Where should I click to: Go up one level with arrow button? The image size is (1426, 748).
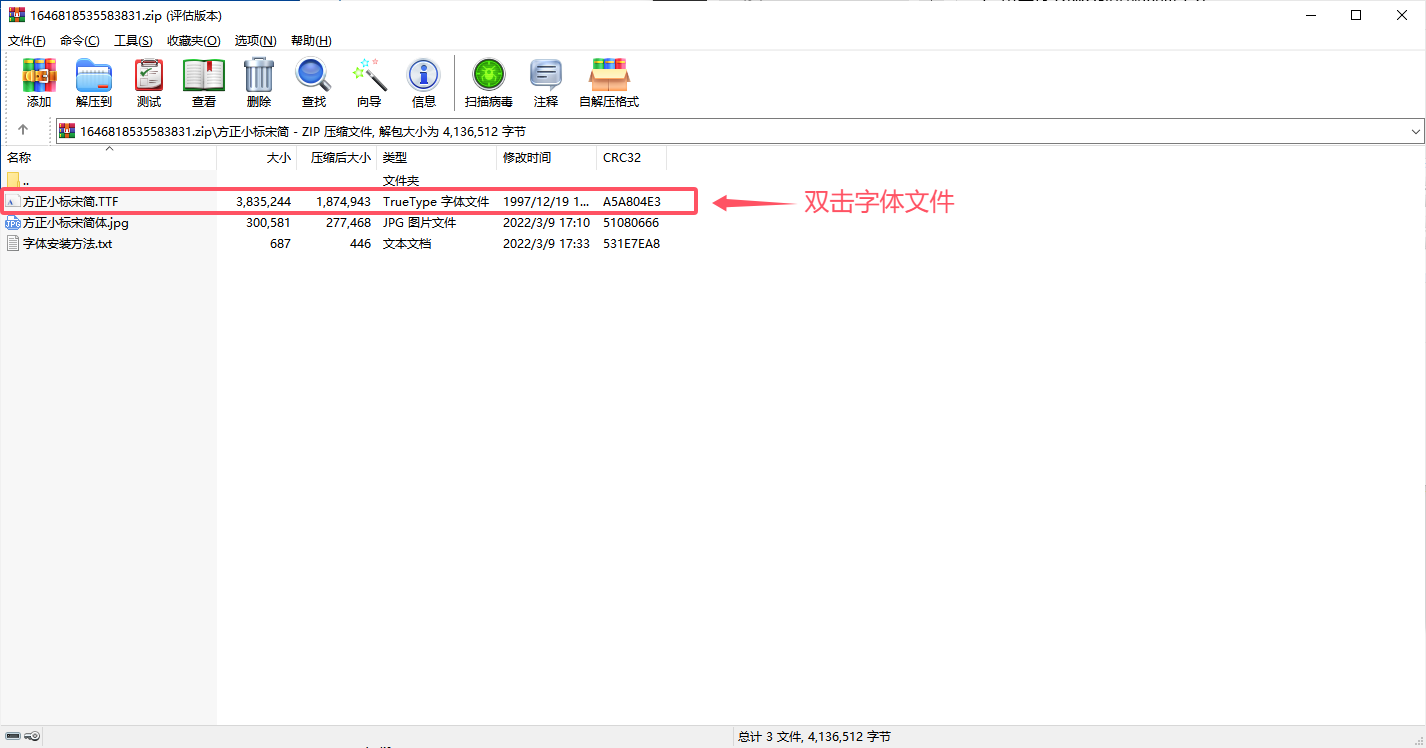pos(23,130)
